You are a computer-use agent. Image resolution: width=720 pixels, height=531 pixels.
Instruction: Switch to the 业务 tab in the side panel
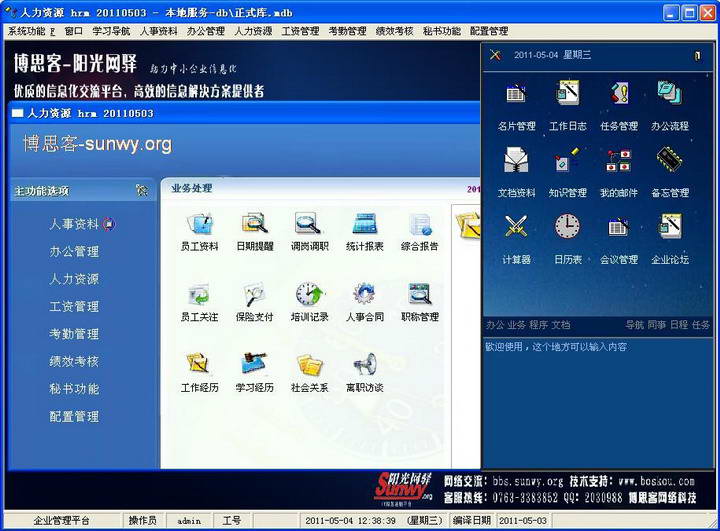click(x=517, y=325)
